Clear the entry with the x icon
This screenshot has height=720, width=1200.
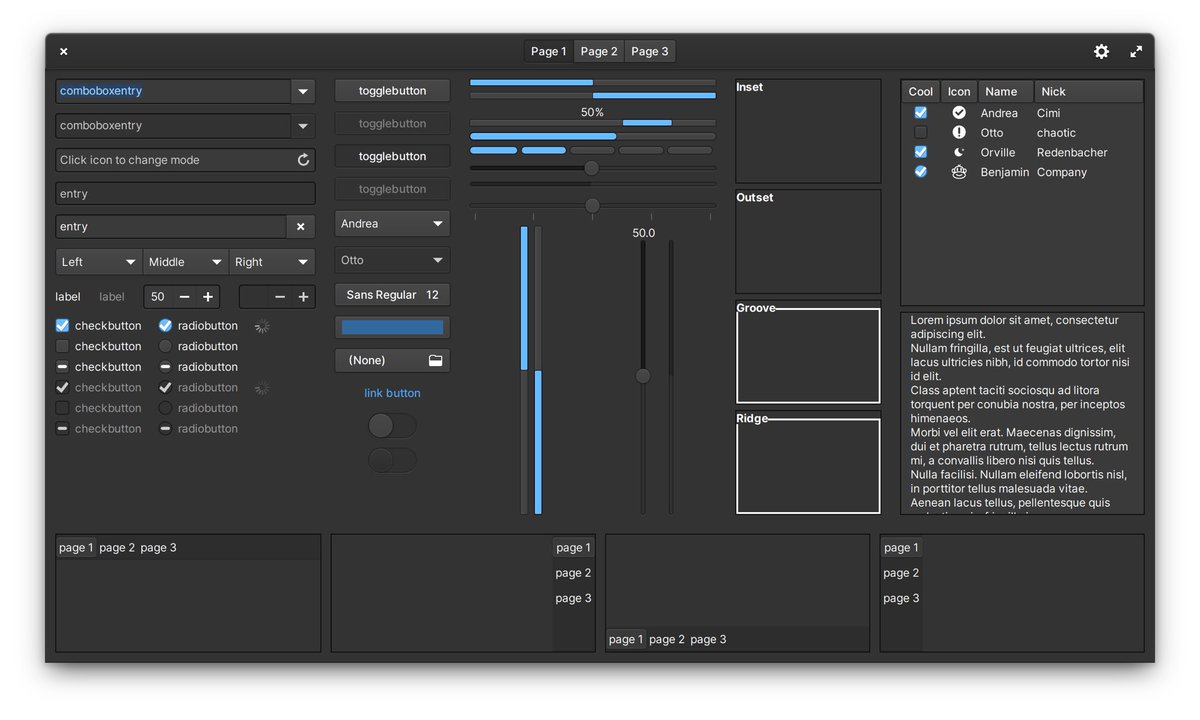(x=300, y=227)
